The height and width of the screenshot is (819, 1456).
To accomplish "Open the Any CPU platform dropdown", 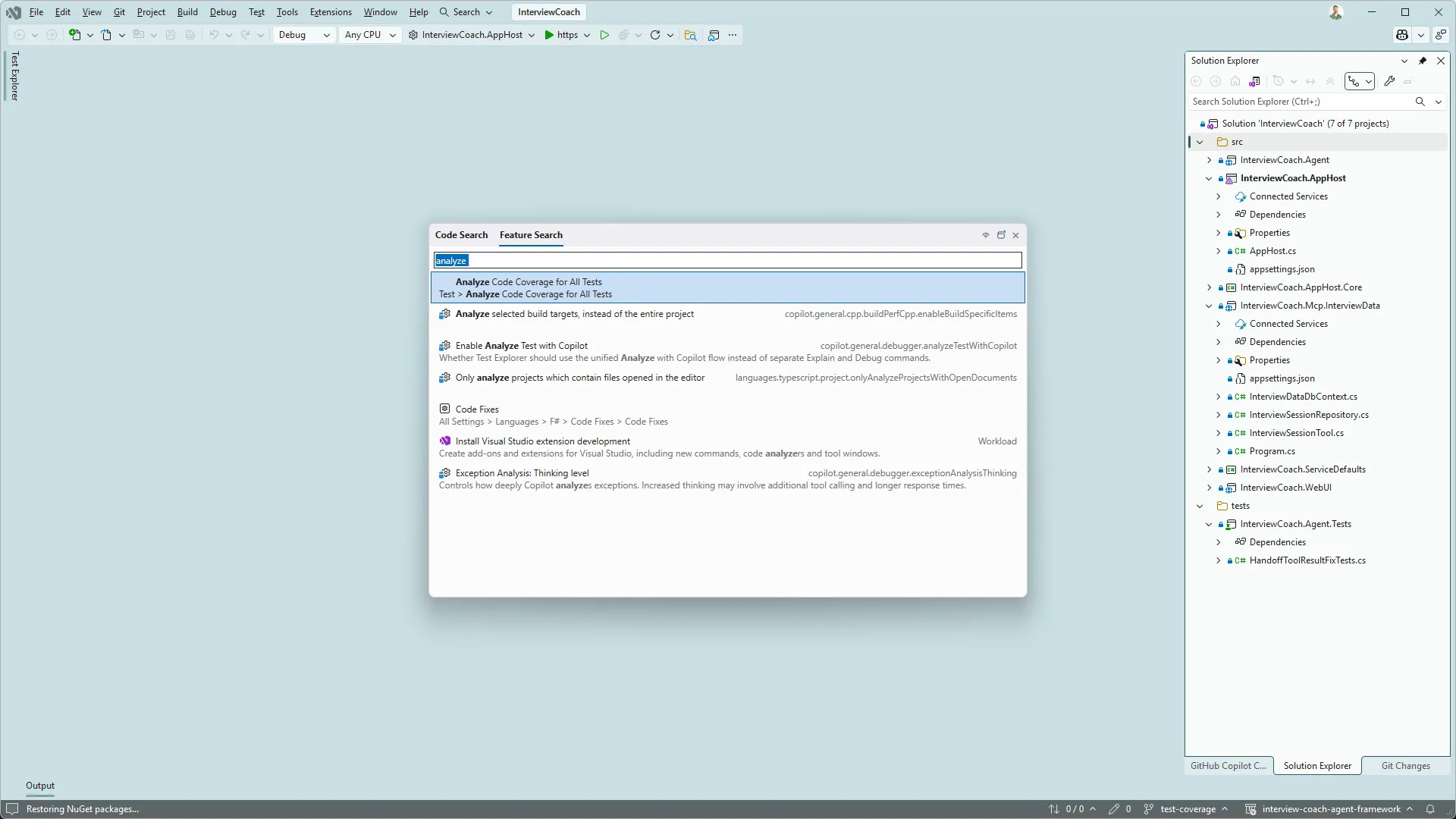I will [x=369, y=35].
